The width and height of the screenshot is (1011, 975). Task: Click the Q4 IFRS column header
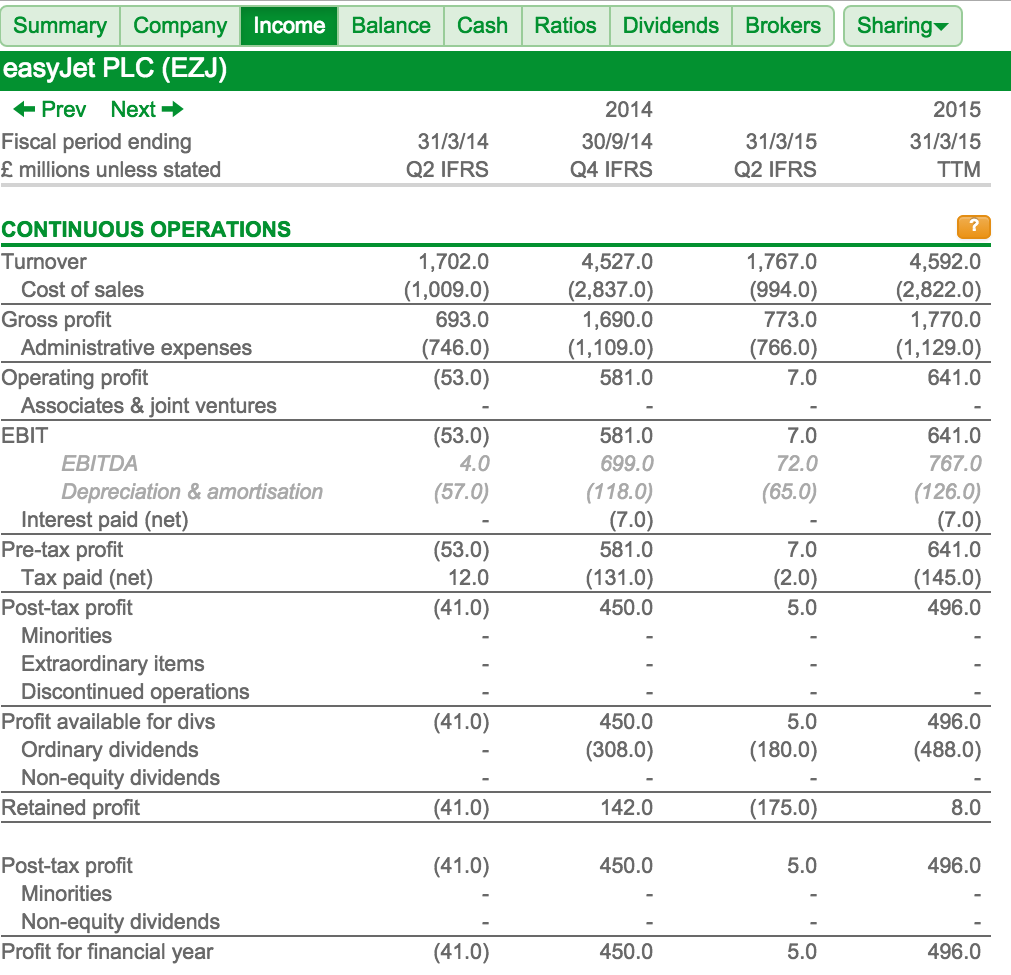[x=611, y=170]
